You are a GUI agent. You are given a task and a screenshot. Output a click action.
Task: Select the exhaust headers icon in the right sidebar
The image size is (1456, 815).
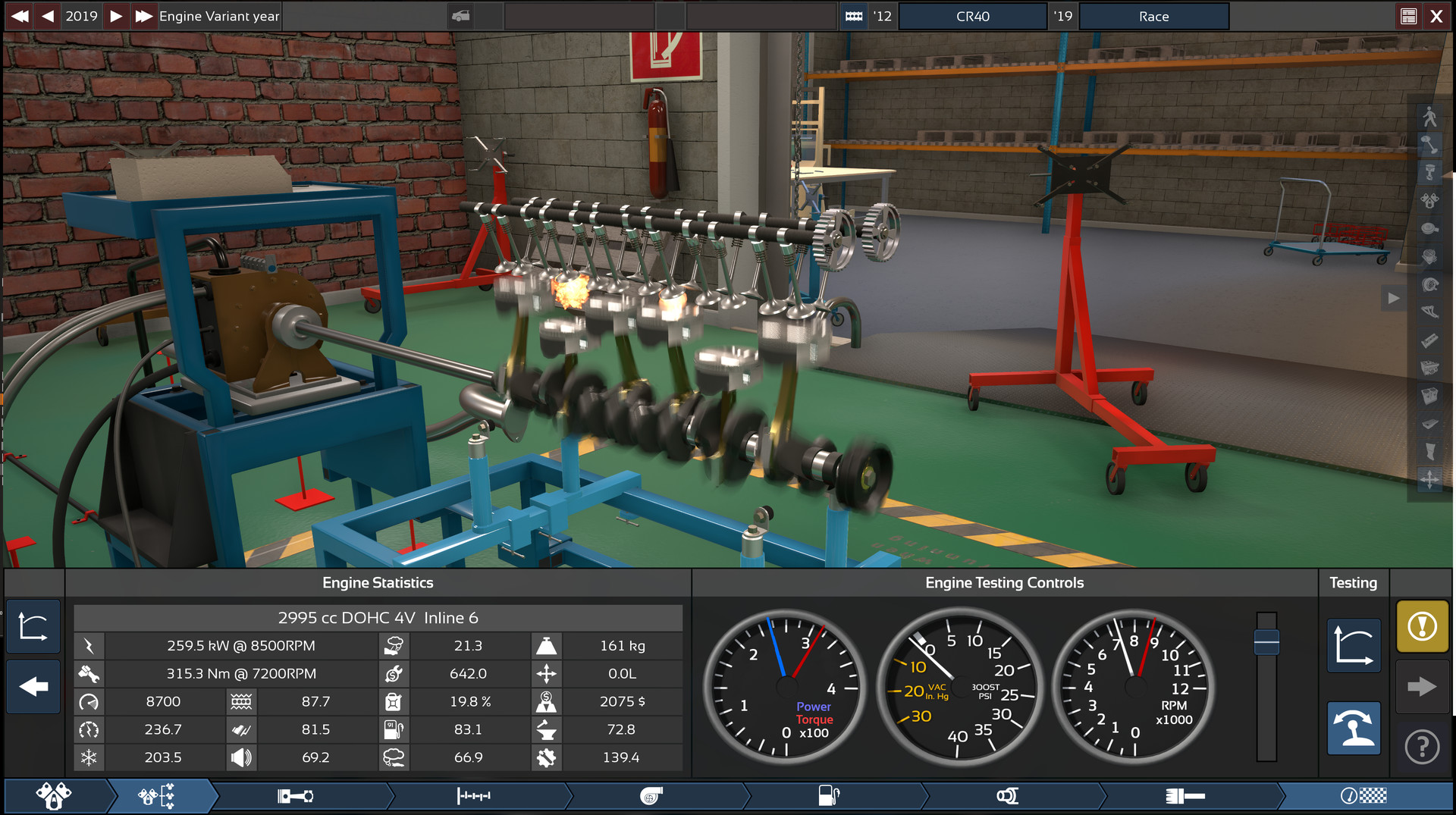coord(1429,311)
